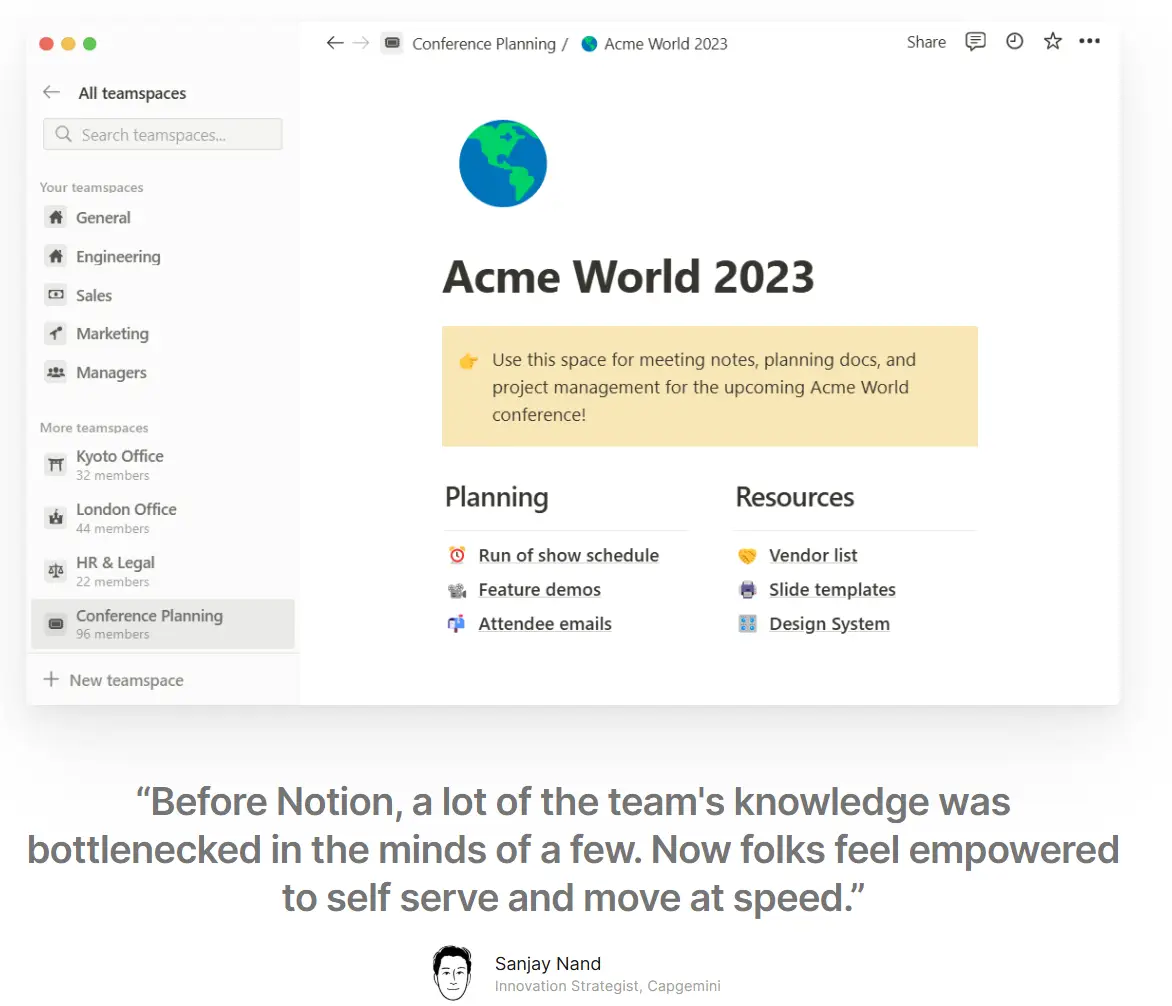Click the General teamspace house icon
1172x1006 pixels.
56,217
